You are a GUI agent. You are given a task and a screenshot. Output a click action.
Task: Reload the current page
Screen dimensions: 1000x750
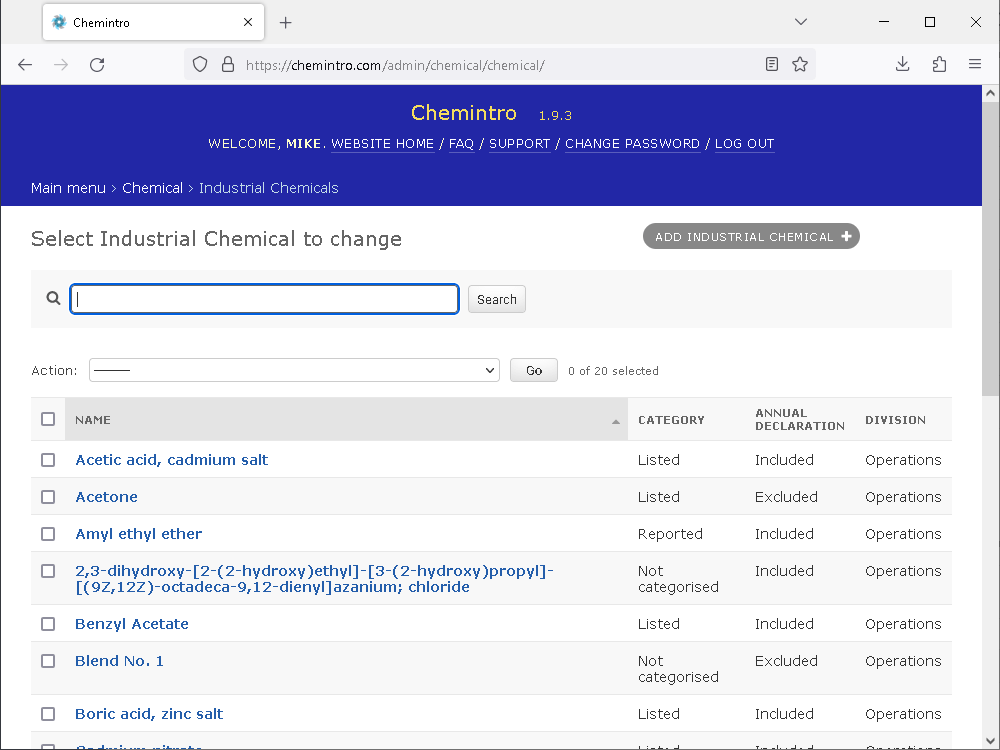[x=97, y=64]
